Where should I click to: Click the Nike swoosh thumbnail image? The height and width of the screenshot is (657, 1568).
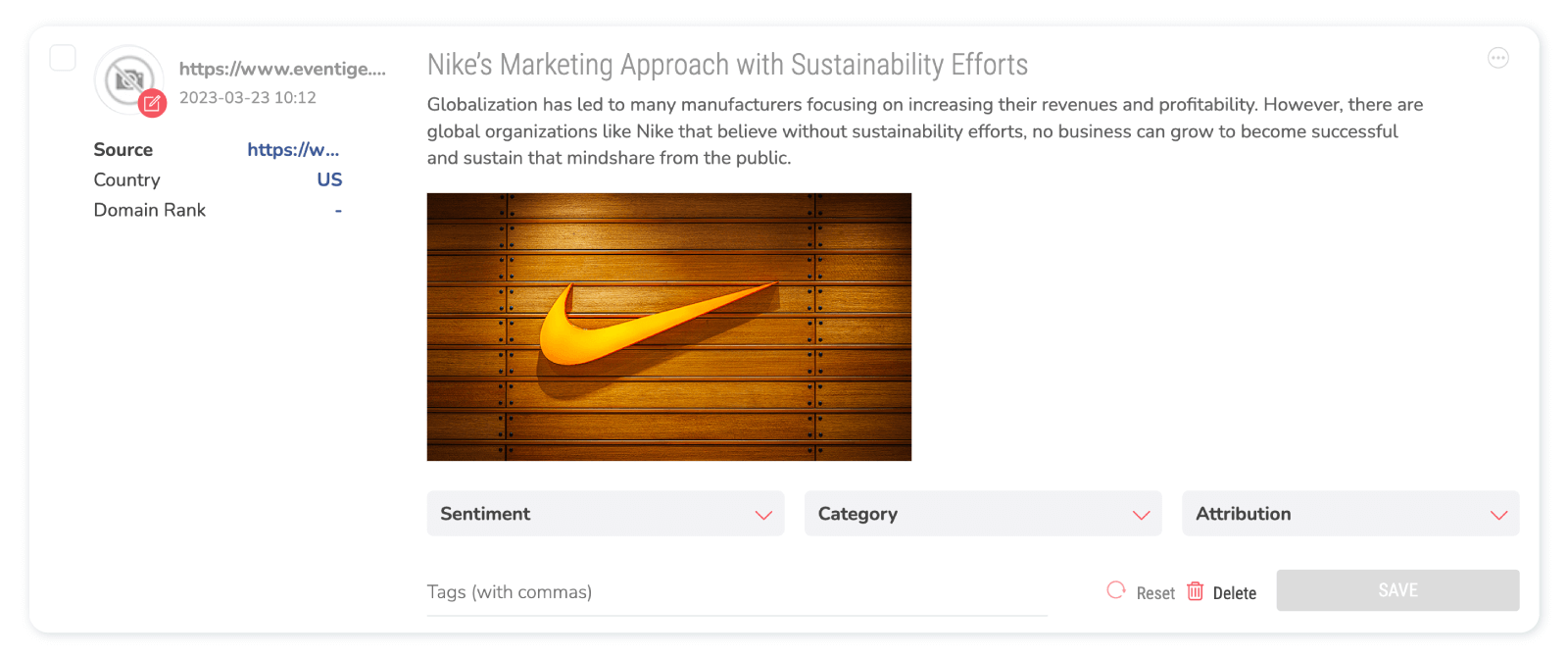(669, 327)
